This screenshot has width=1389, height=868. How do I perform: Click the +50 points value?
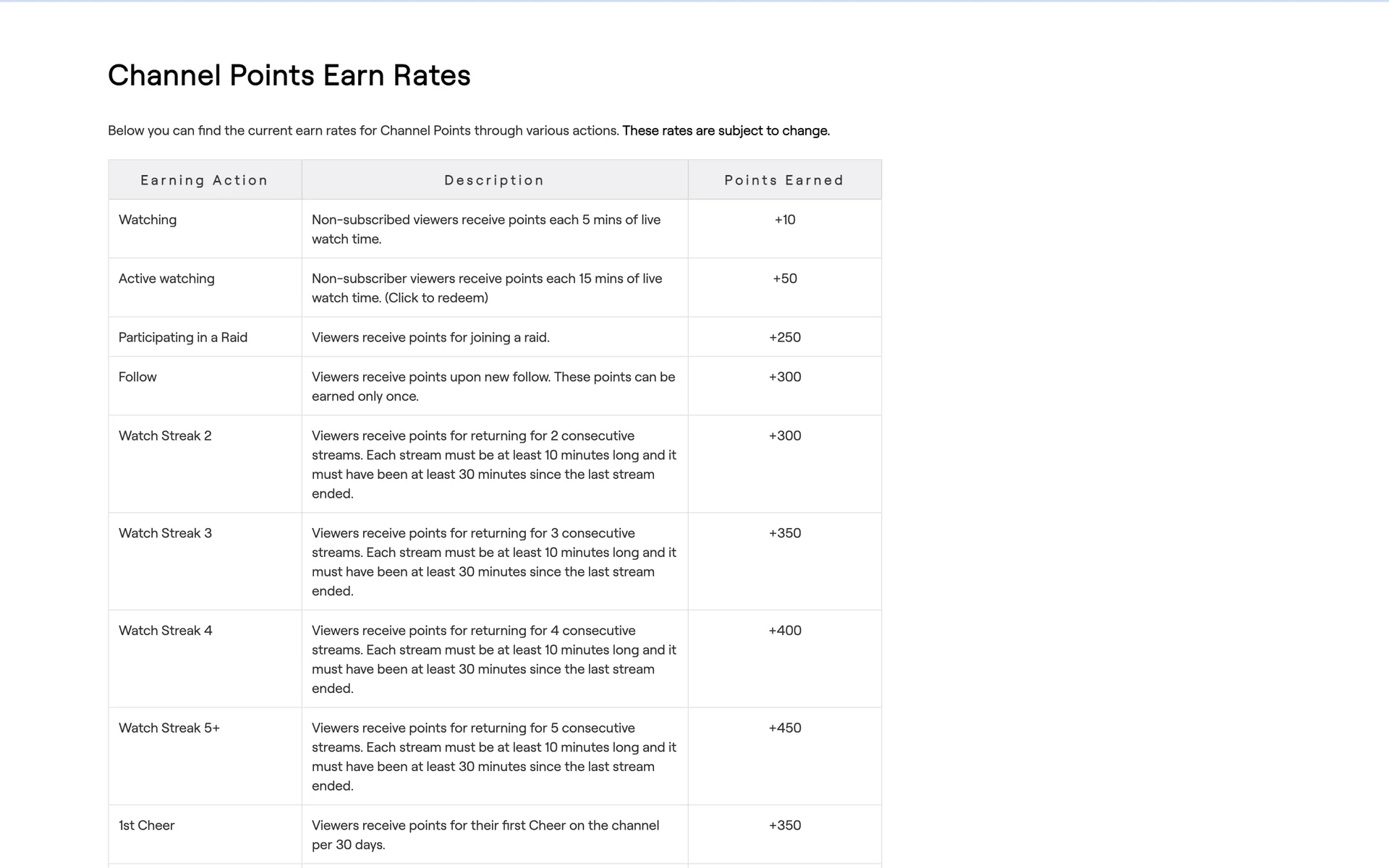(x=784, y=278)
